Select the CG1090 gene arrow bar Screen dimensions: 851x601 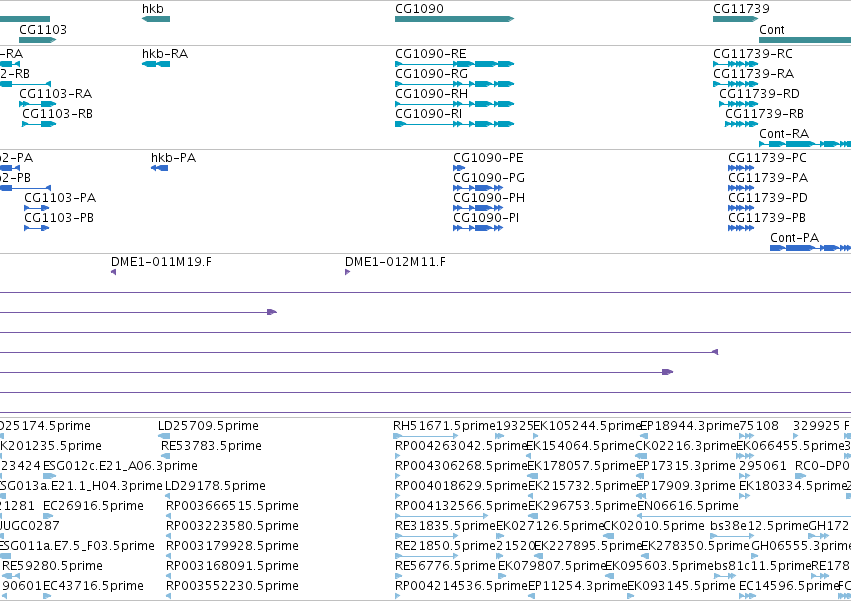click(454, 19)
